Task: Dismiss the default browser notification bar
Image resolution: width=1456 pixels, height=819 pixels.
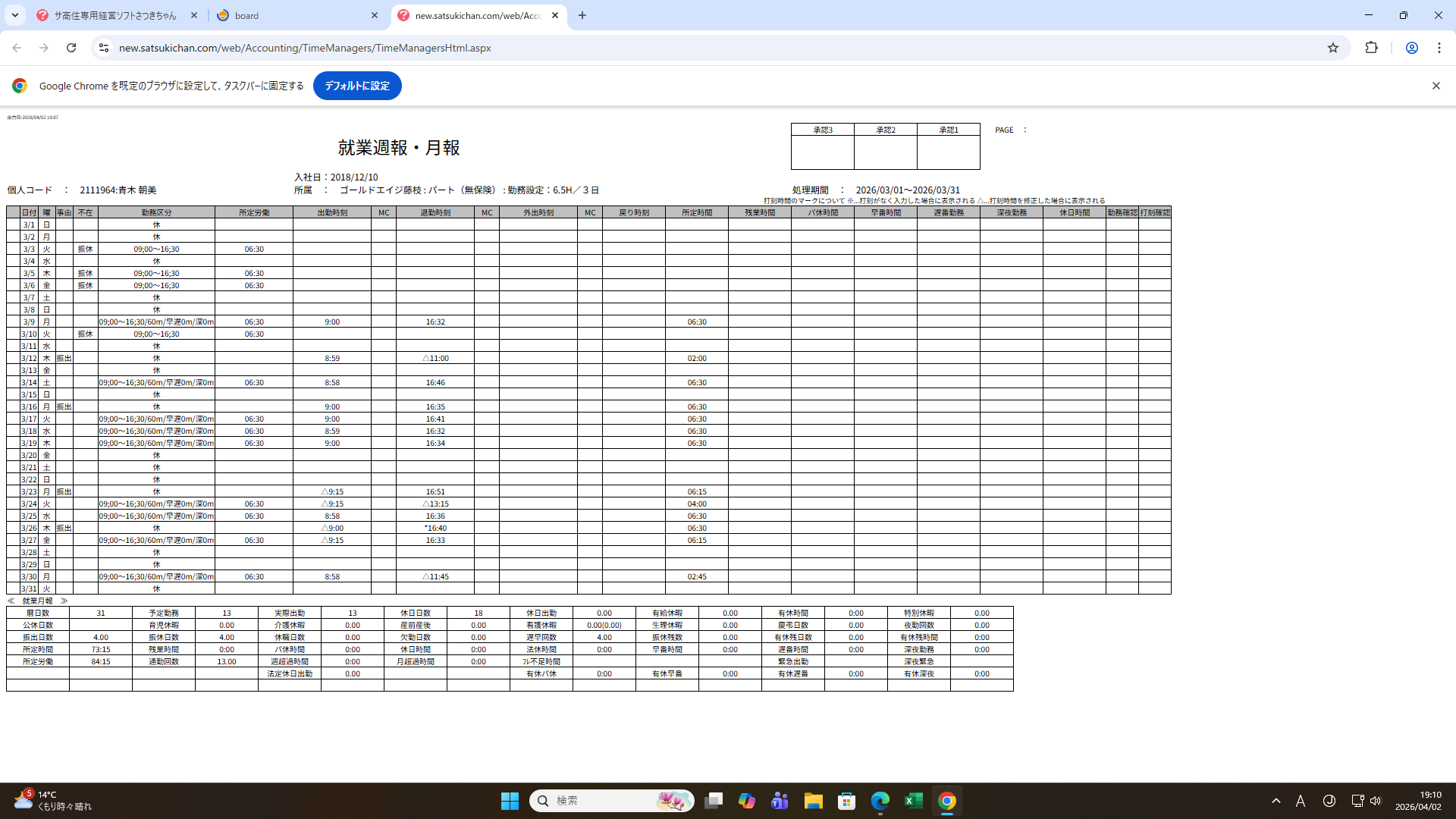Action: (1436, 86)
